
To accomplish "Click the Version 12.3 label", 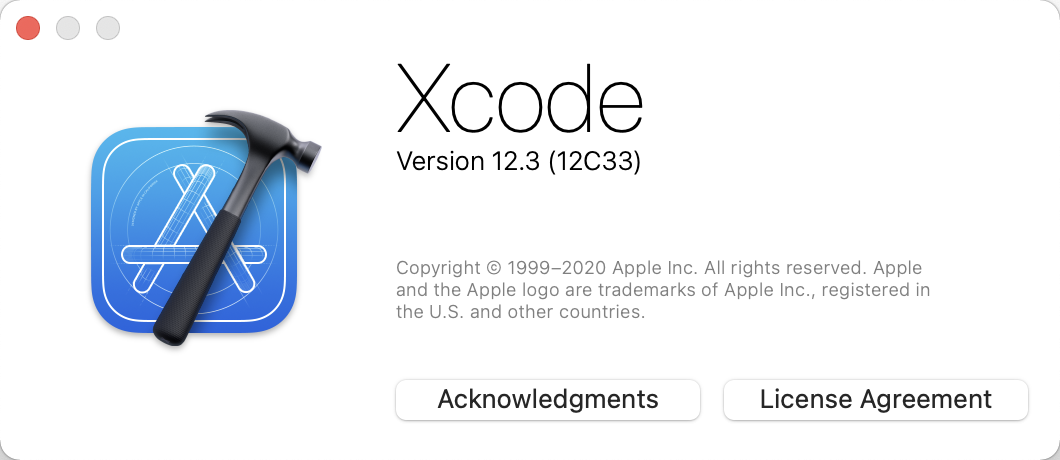I will 468,161.
